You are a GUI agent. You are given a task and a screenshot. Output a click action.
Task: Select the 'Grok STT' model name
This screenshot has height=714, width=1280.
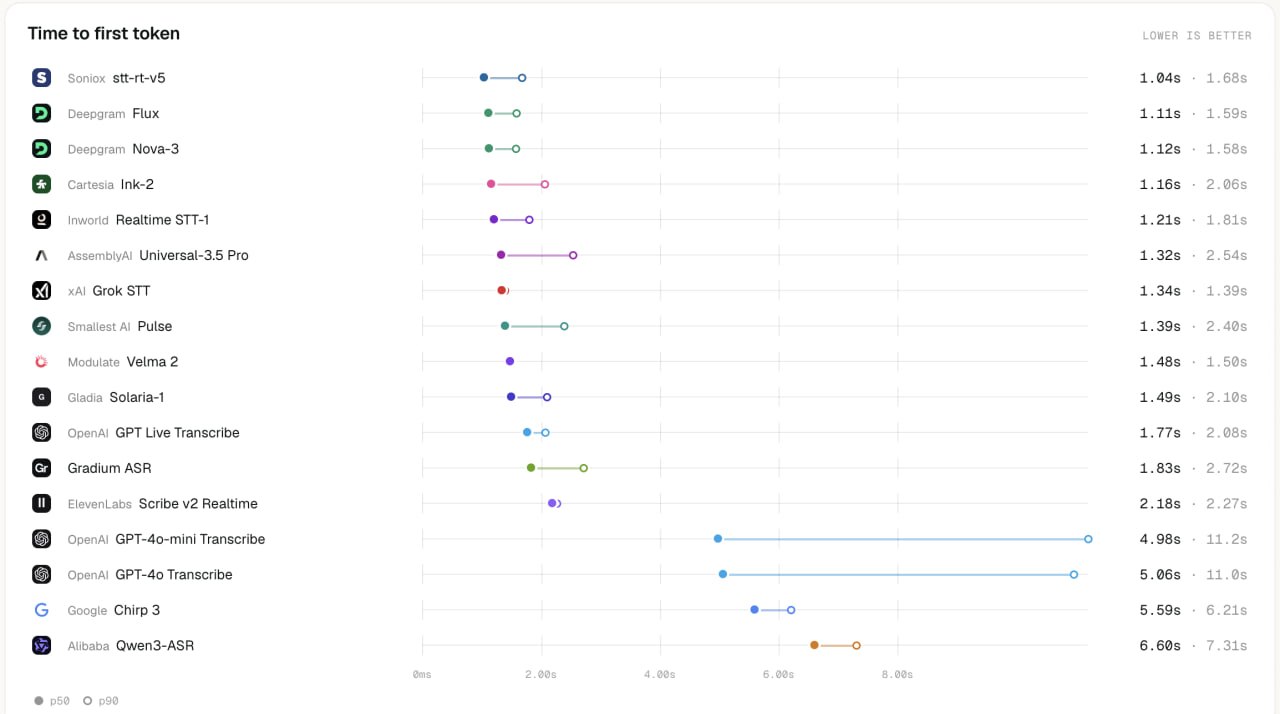[x=122, y=291]
